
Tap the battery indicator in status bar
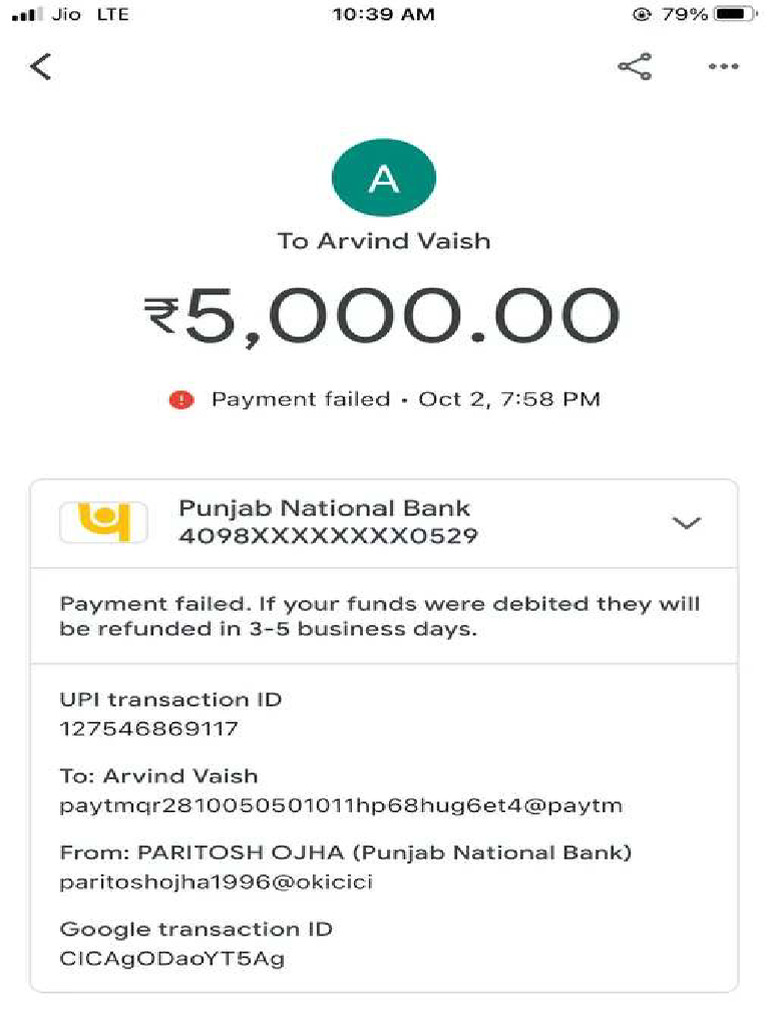click(737, 14)
